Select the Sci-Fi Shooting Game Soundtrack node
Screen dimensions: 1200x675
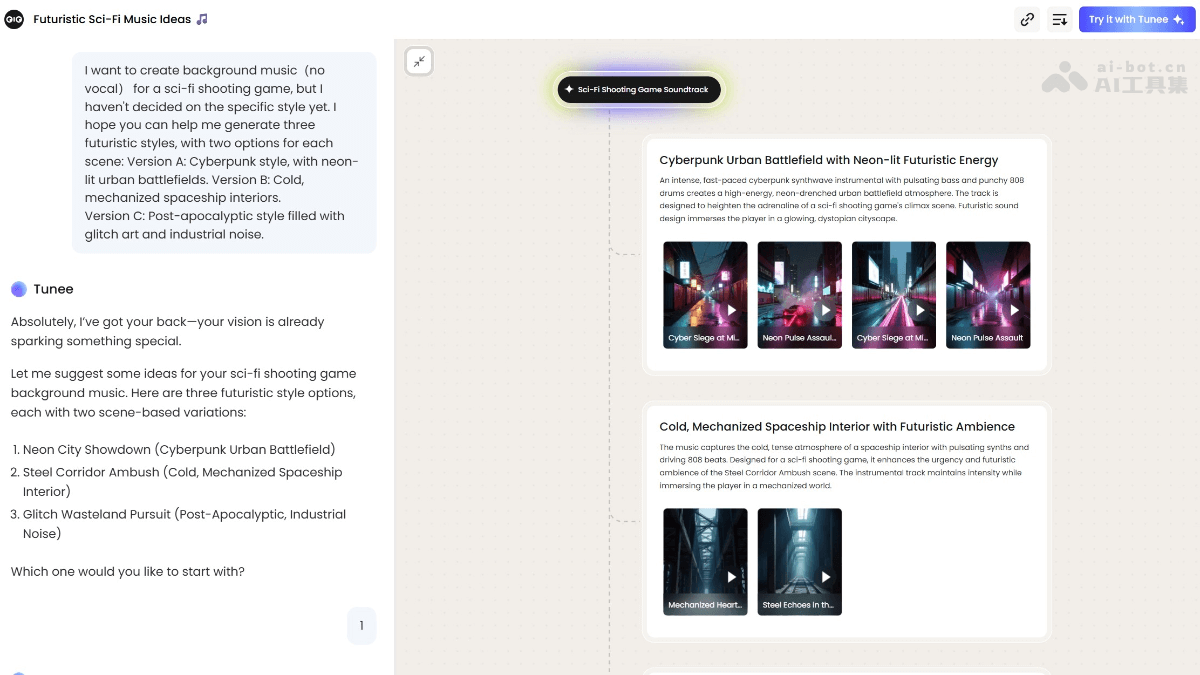639,90
